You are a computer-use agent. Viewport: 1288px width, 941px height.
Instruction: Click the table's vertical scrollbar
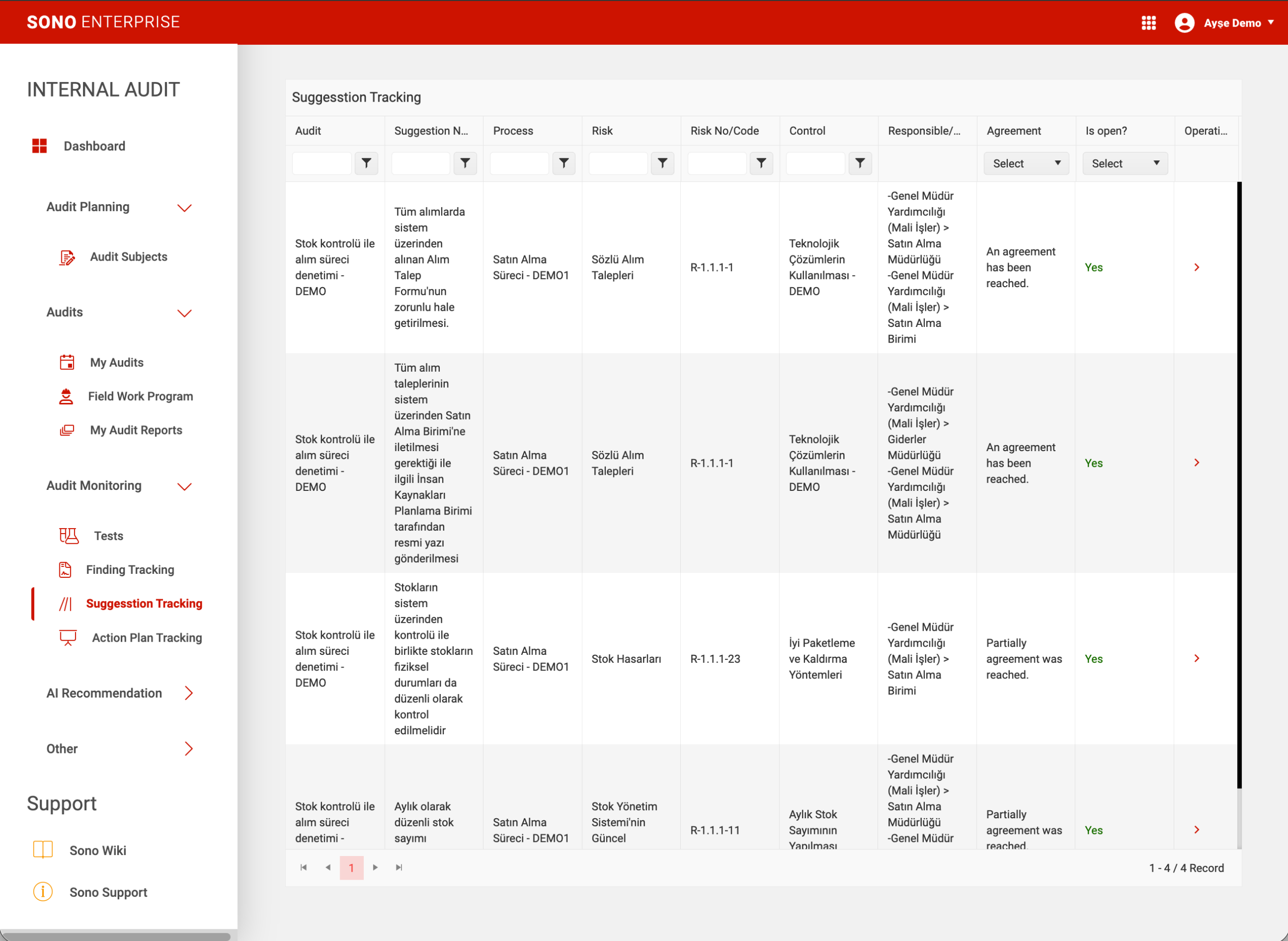tap(1239, 484)
